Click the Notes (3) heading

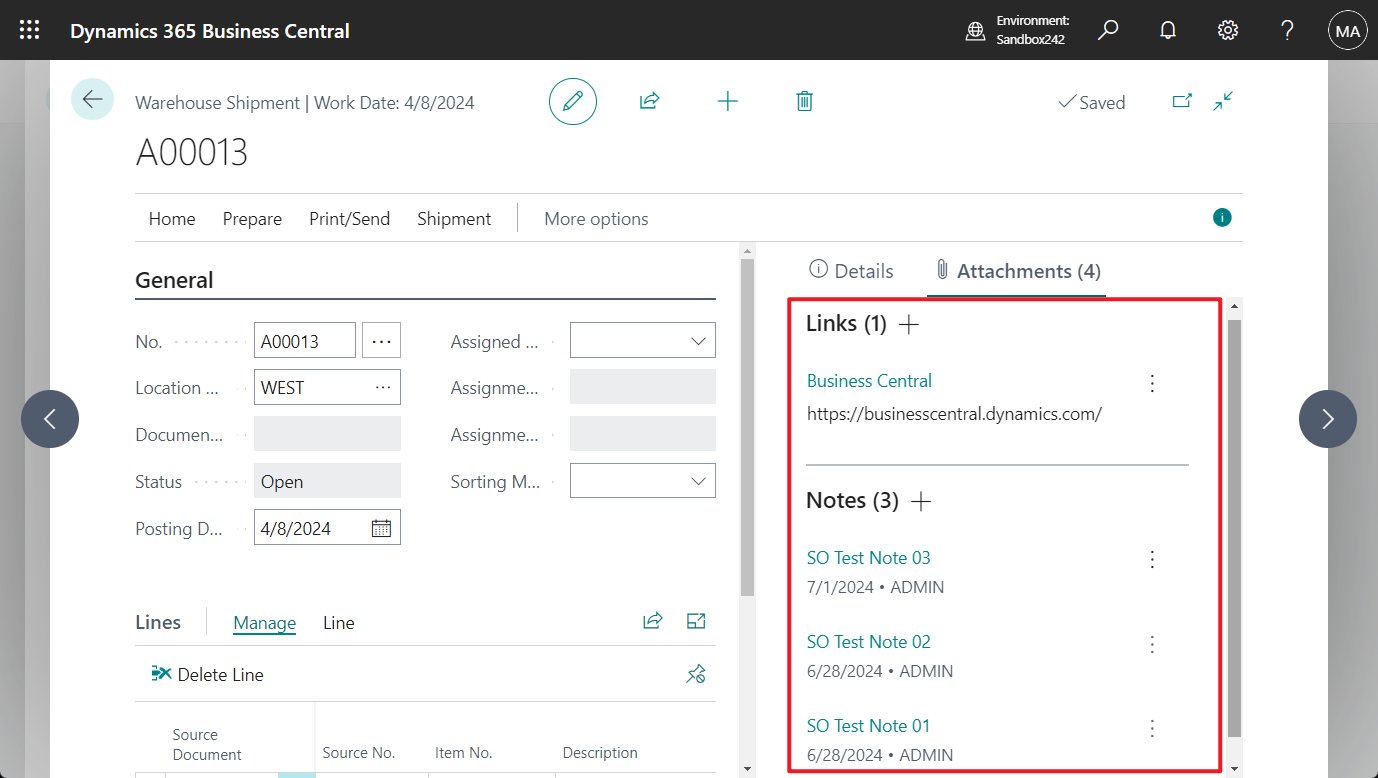pos(852,501)
